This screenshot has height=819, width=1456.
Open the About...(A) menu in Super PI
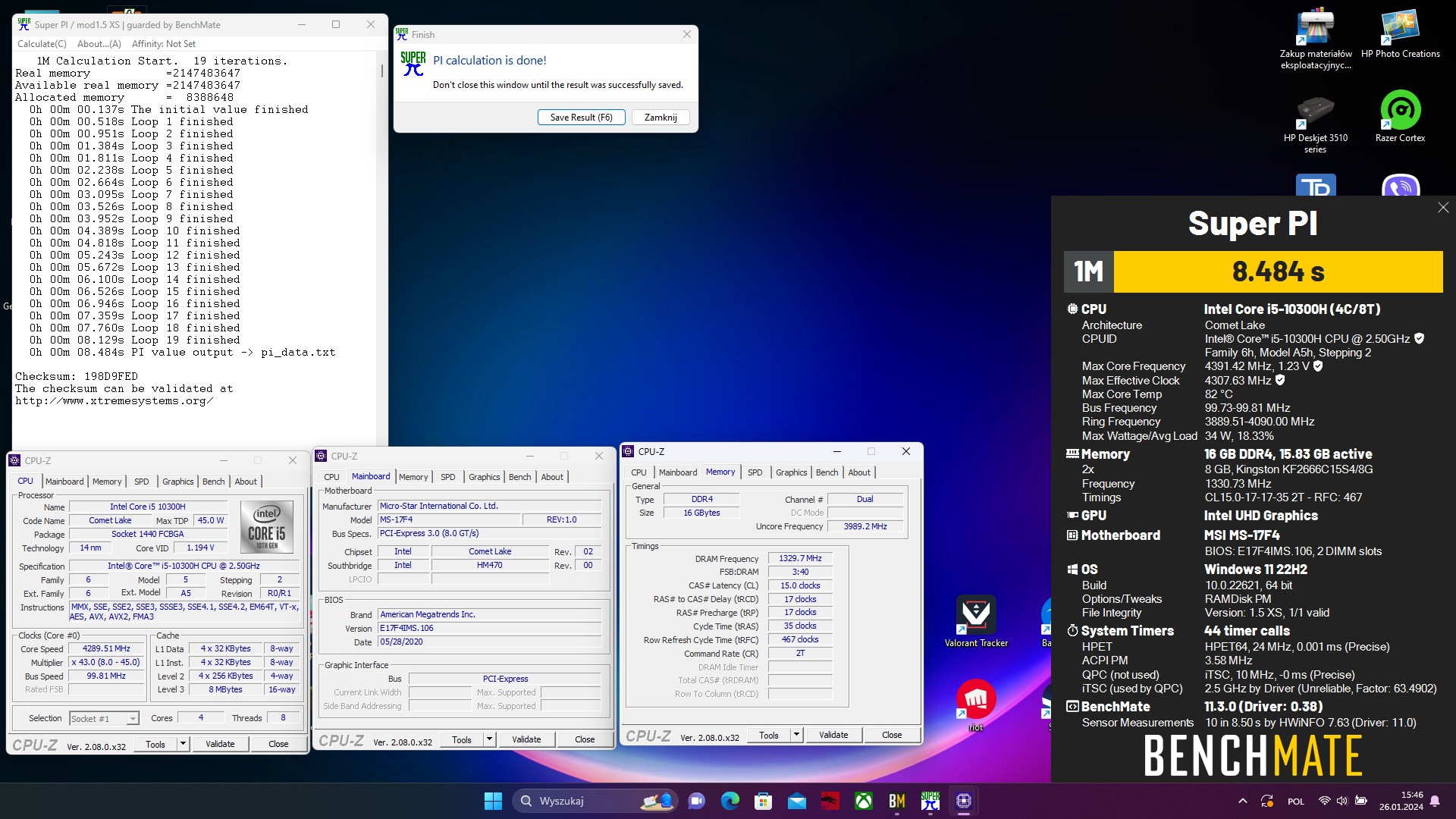click(x=99, y=44)
